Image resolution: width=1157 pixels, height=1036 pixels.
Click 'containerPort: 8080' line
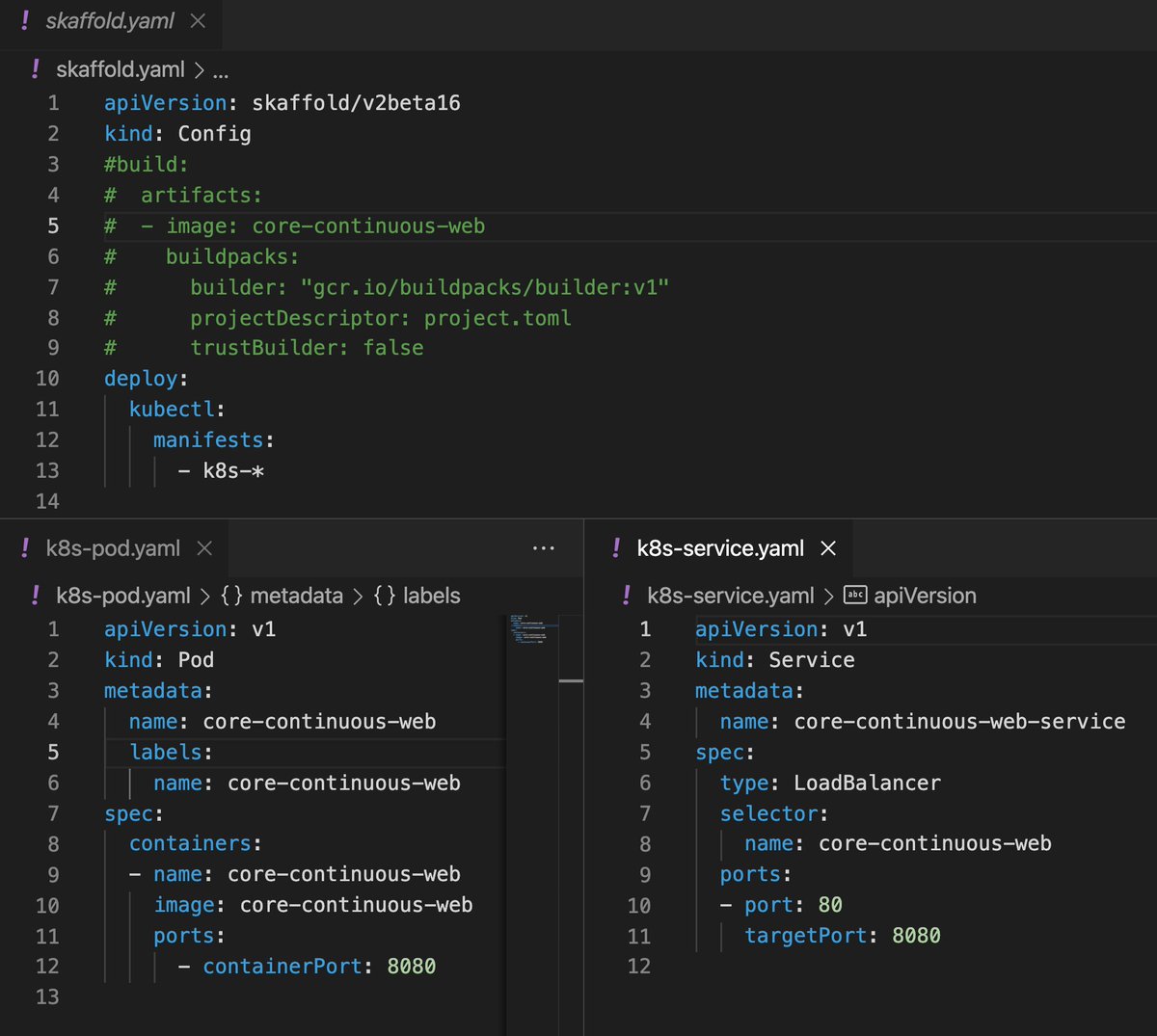(x=308, y=967)
